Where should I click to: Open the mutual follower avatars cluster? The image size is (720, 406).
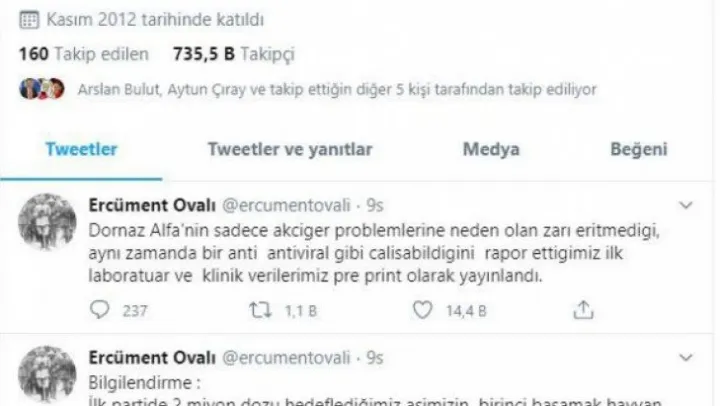(42, 89)
